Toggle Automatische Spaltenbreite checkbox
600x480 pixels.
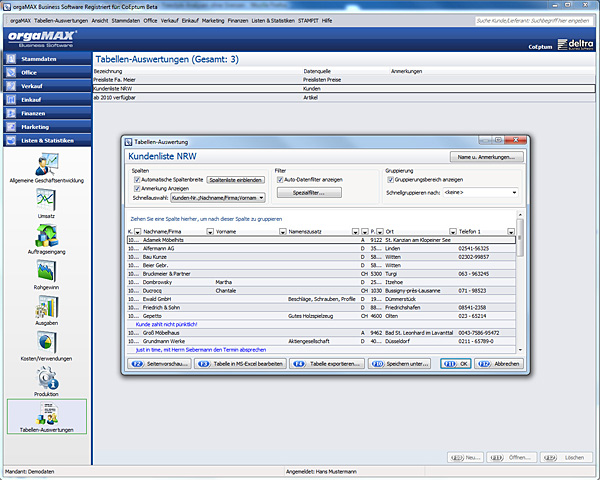[137, 180]
